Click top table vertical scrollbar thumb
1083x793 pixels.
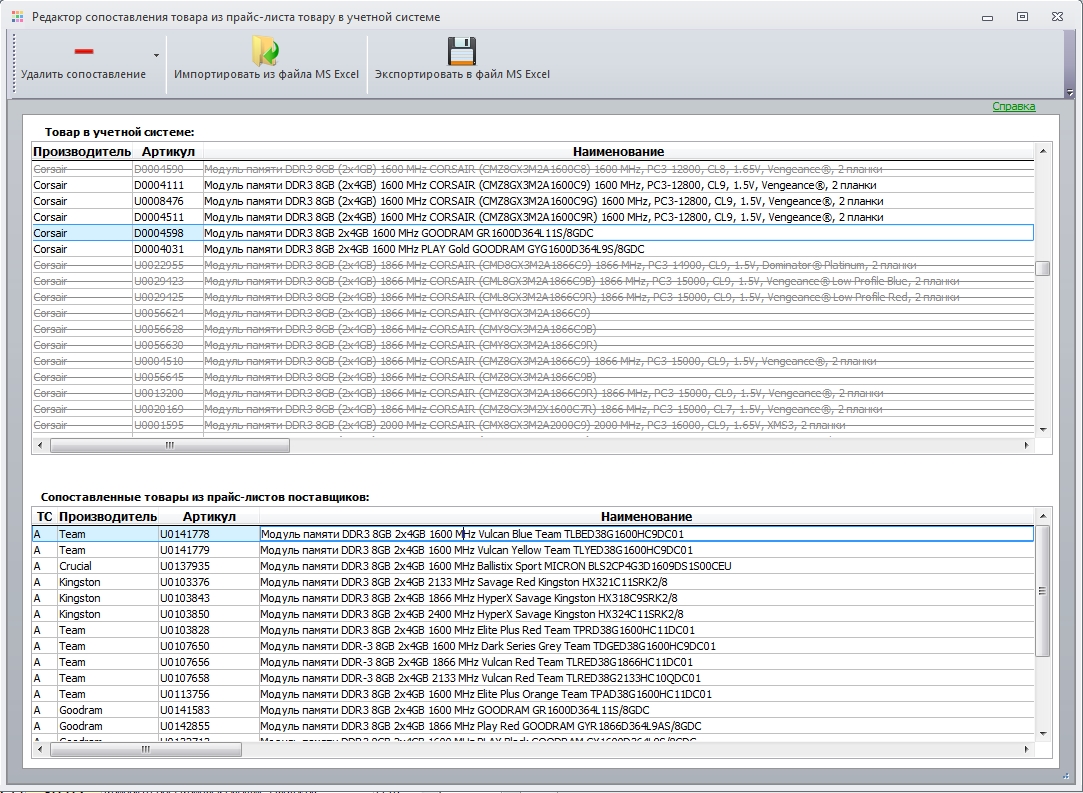[1043, 268]
